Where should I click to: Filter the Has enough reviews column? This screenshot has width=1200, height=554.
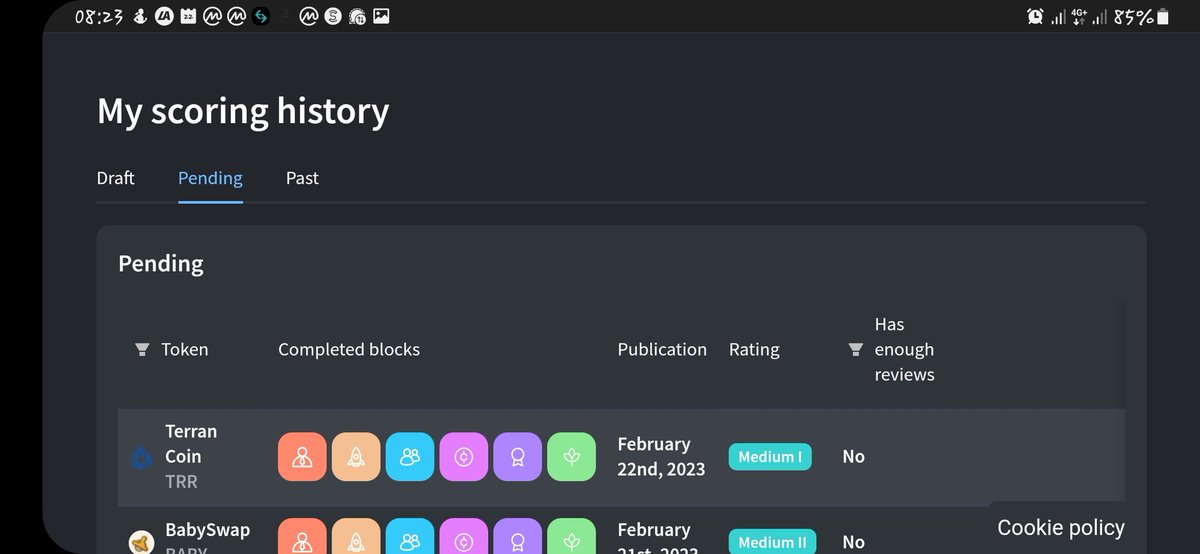(855, 350)
